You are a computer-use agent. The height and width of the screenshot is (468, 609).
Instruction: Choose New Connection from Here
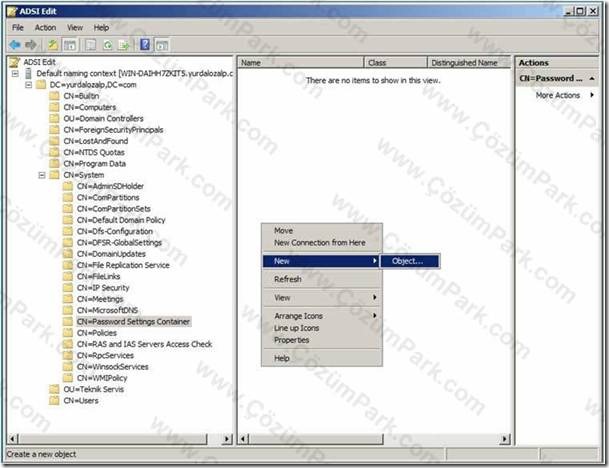point(322,242)
